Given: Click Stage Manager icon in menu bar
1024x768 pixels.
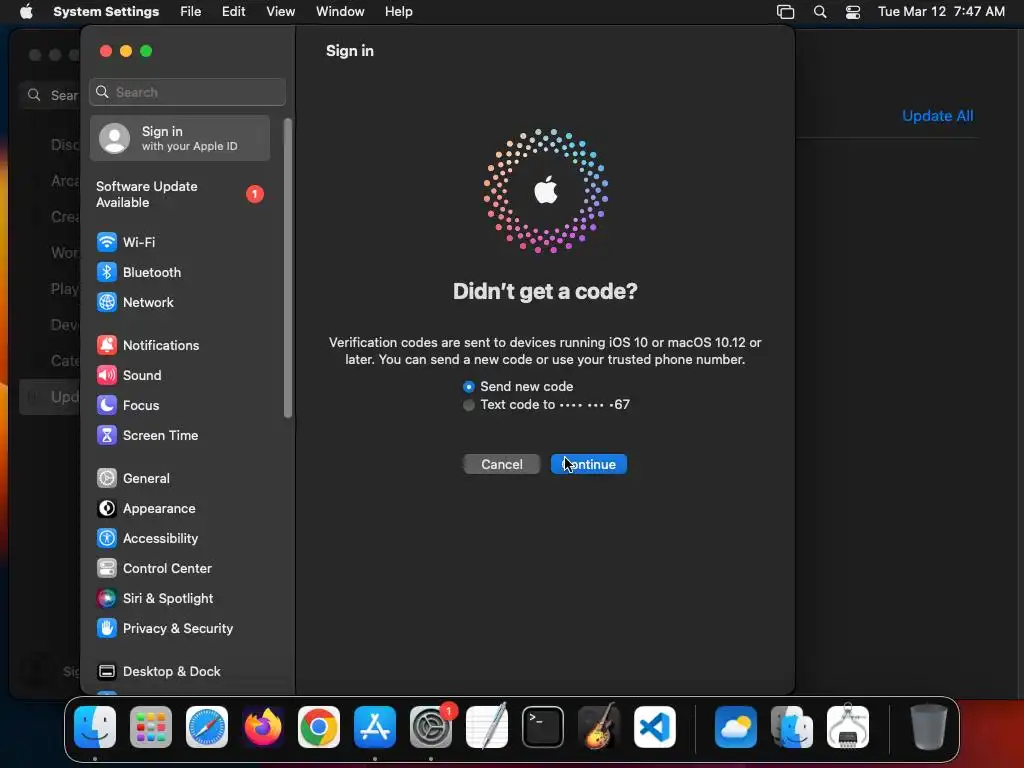Looking at the screenshot, I should (x=786, y=12).
